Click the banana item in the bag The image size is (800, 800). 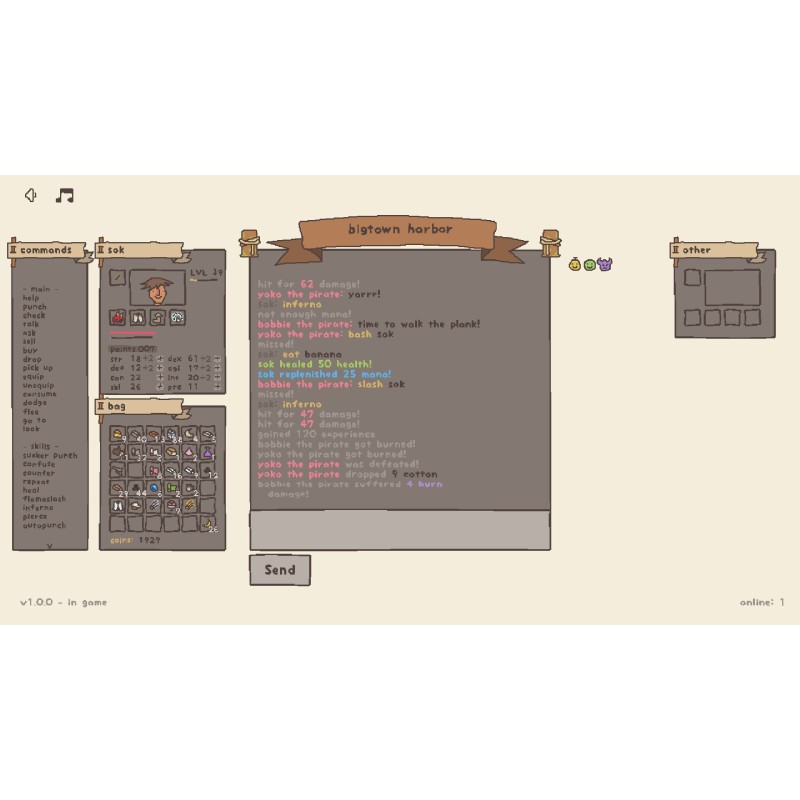pos(208,522)
